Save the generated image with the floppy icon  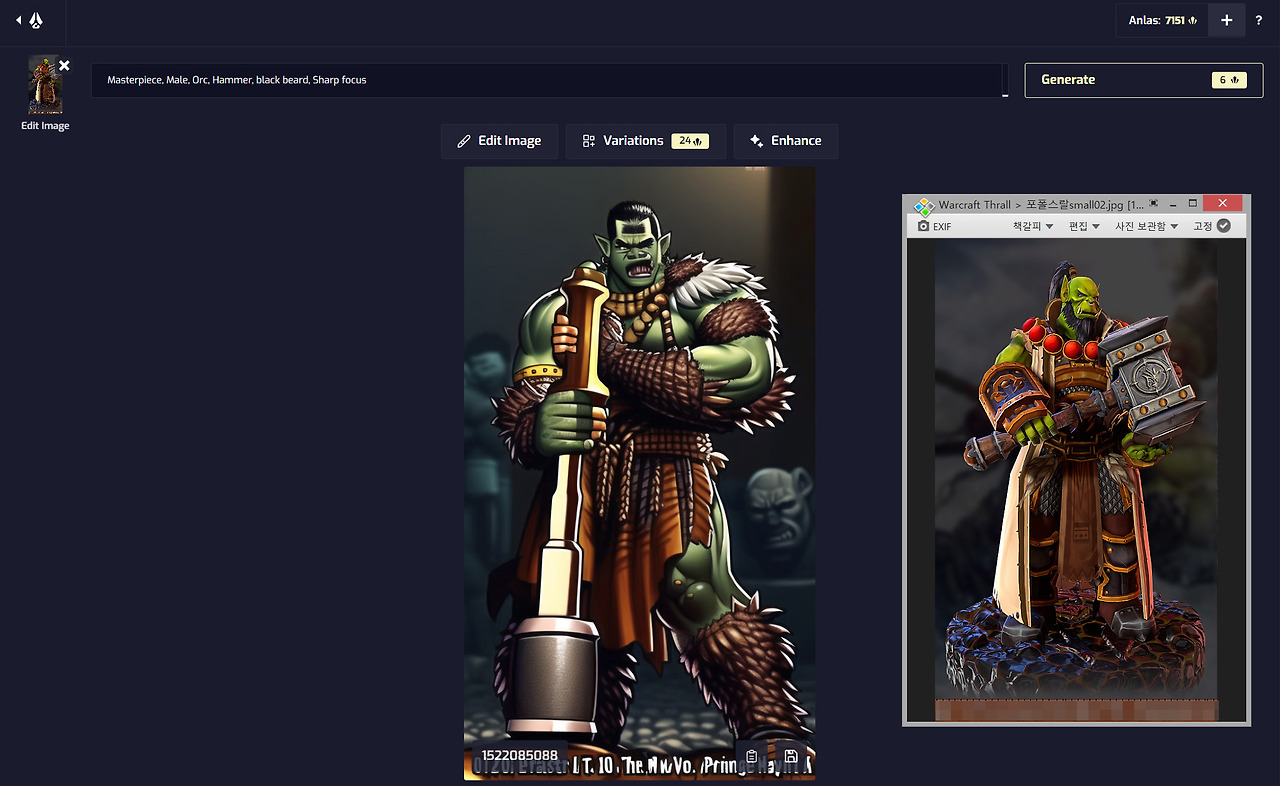tap(790, 757)
